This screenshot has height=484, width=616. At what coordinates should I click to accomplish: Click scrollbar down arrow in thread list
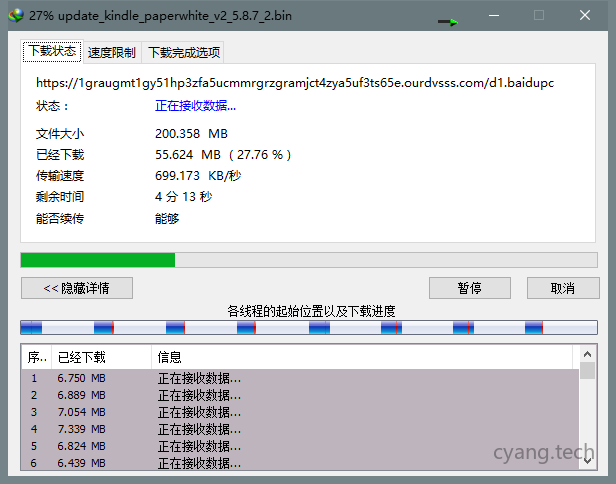[x=587, y=460]
